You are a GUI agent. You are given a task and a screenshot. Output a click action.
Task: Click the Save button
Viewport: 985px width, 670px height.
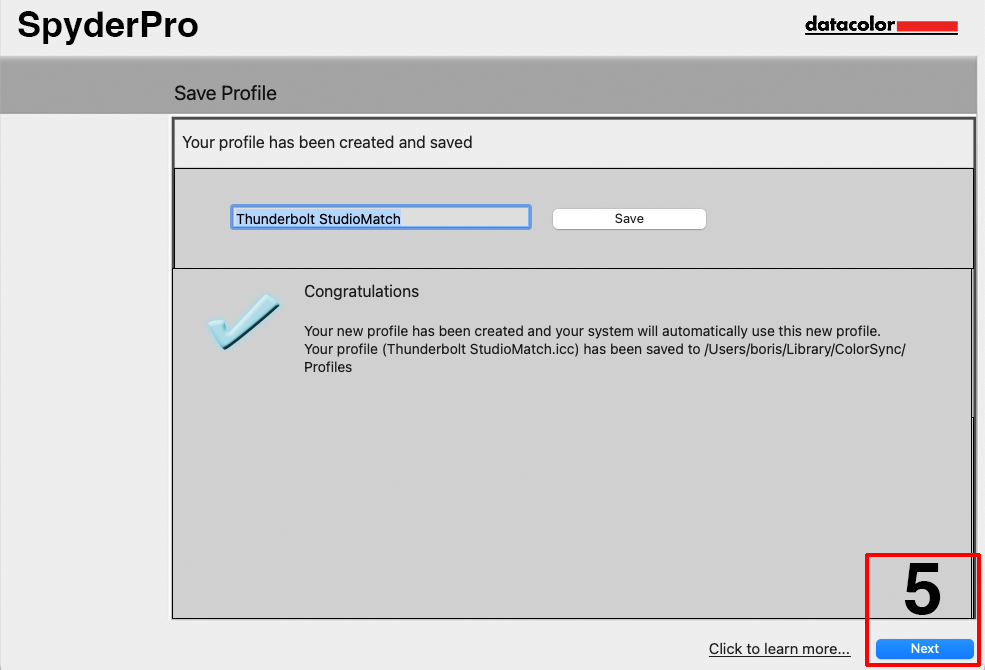pyautogui.click(x=629, y=219)
